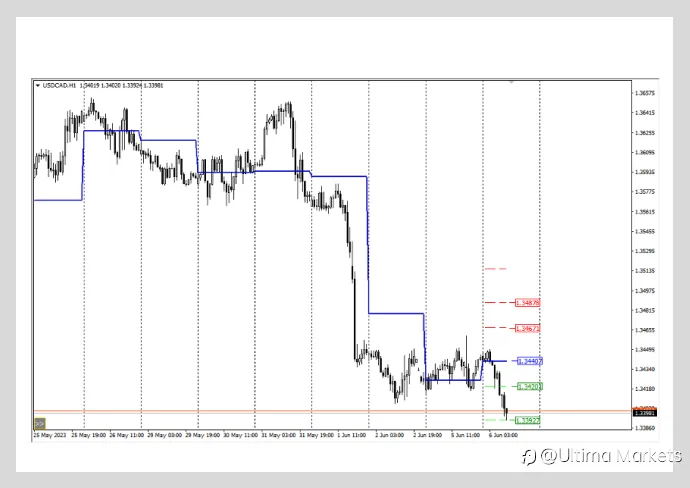Click the 2 Jun 19:00 time label

coord(427,435)
